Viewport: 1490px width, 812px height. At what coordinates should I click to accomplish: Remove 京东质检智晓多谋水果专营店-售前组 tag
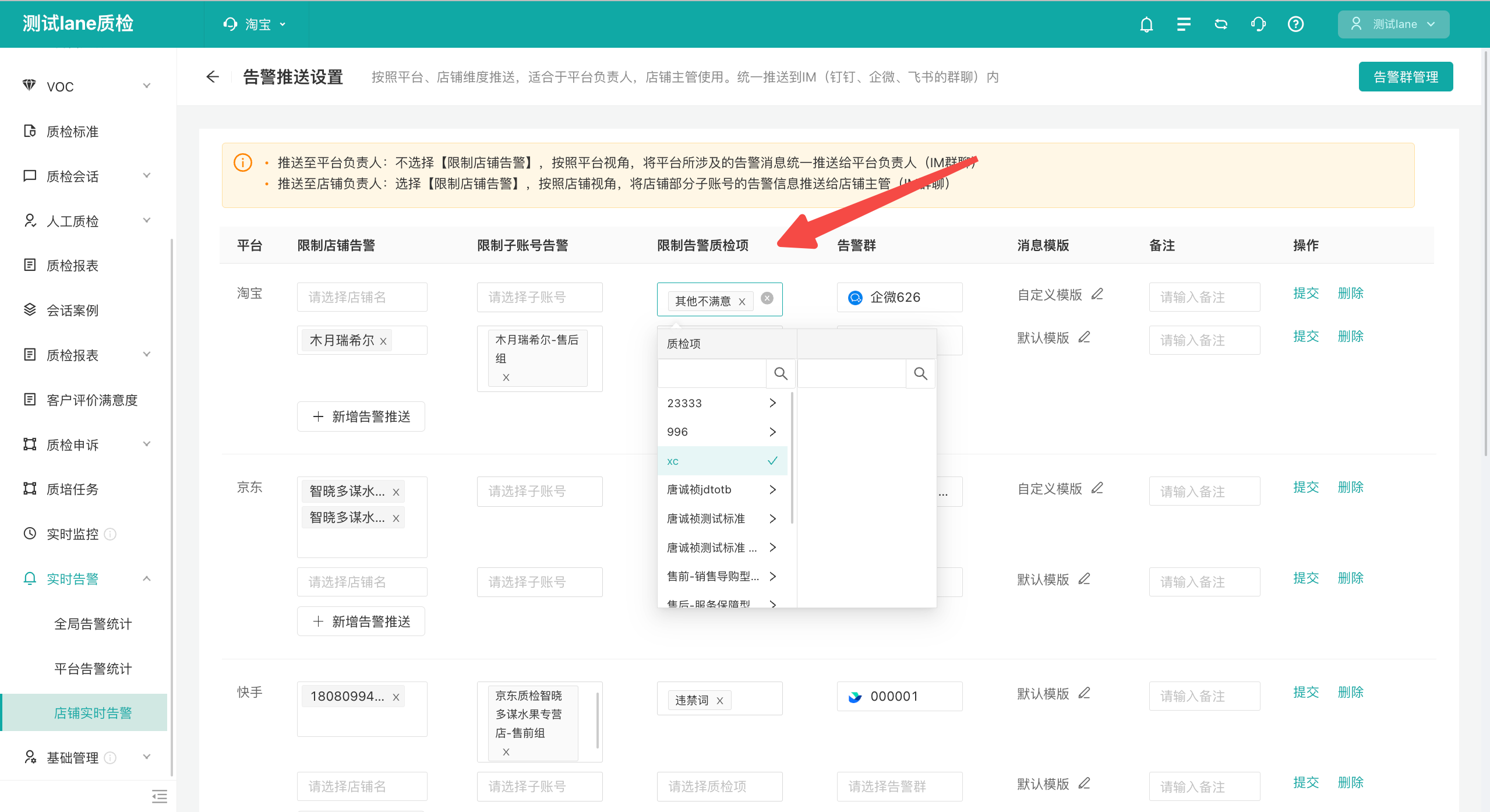click(x=506, y=752)
